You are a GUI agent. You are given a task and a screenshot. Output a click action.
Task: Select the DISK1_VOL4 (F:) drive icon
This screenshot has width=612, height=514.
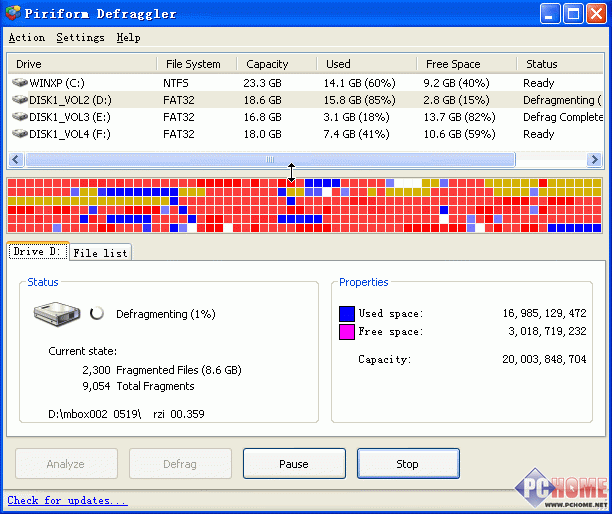coord(20,134)
